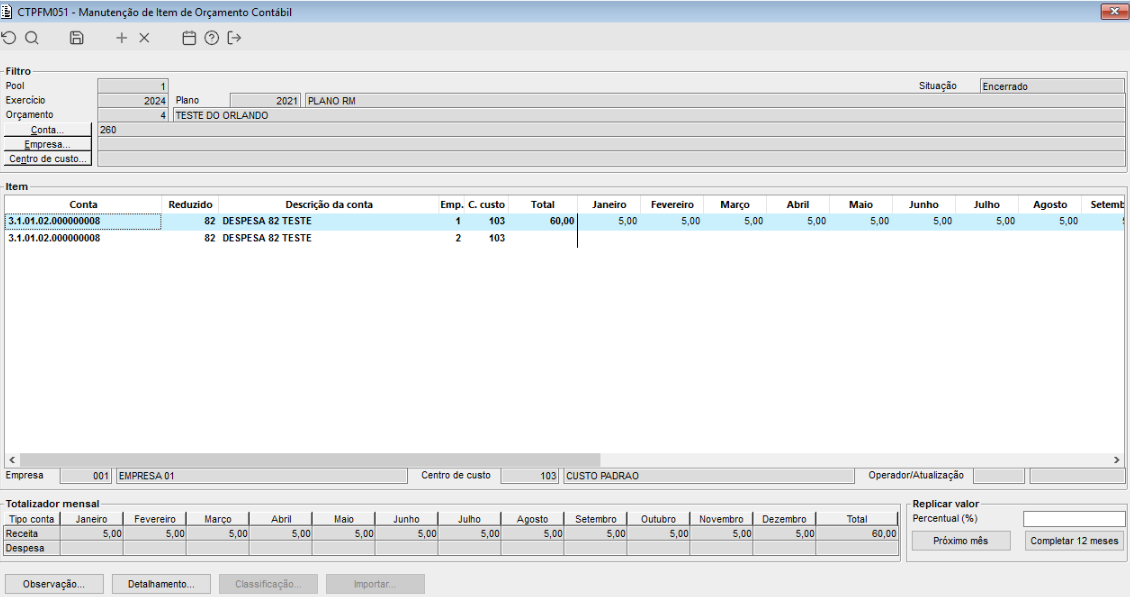Open help question mark icon

pos(211,38)
